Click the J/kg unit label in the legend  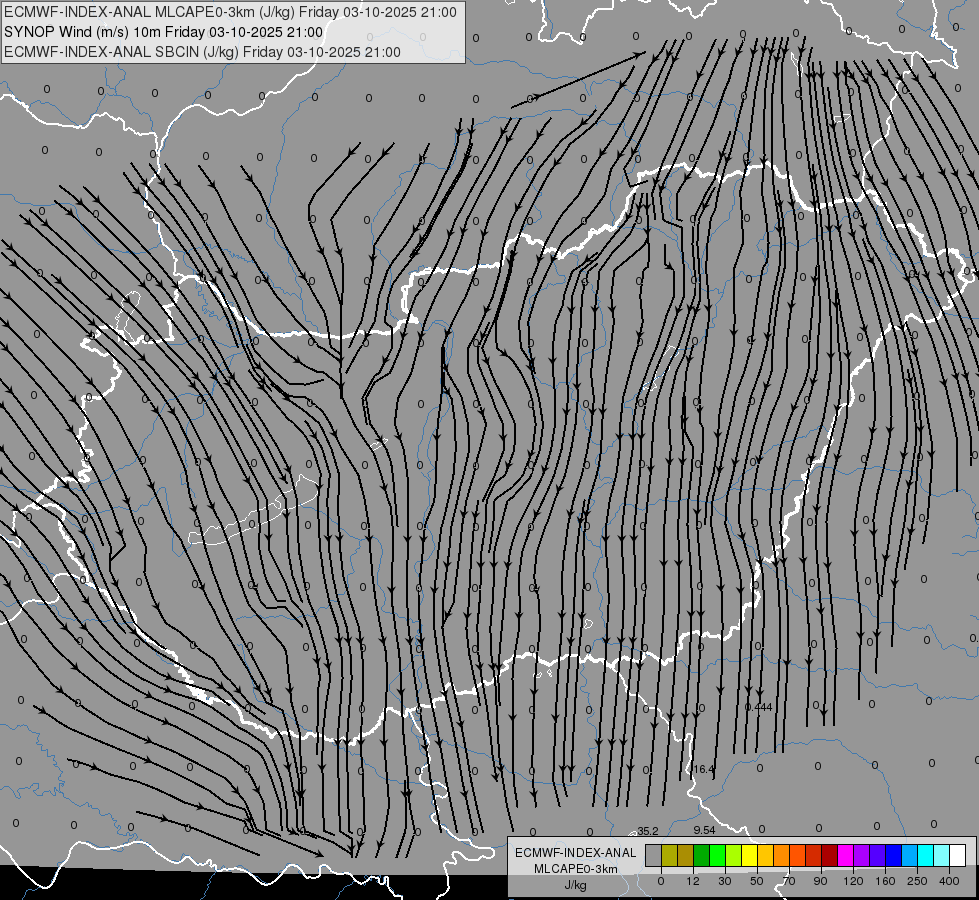575,885
